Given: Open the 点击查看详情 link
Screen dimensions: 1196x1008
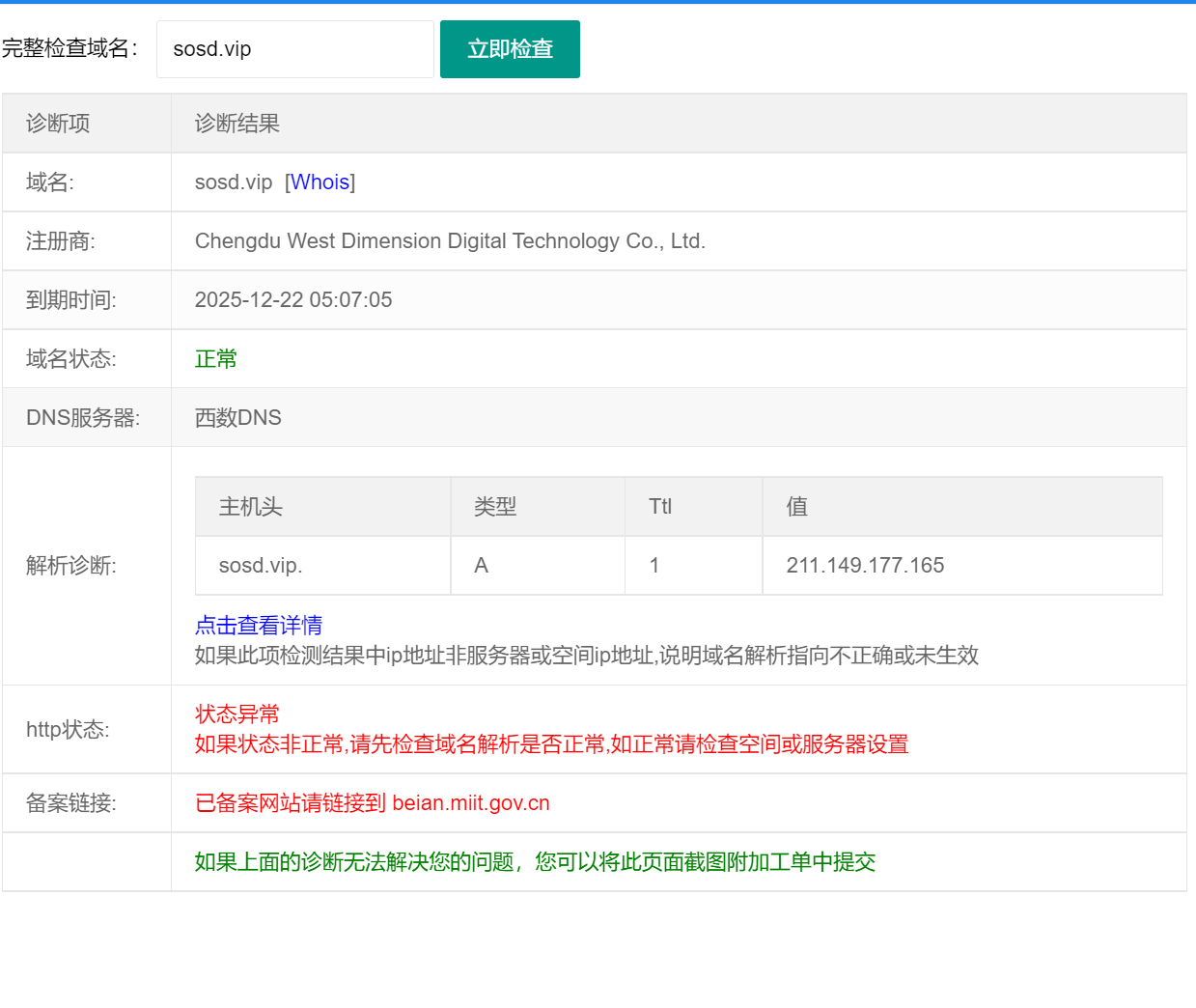Looking at the screenshot, I should (x=259, y=626).
